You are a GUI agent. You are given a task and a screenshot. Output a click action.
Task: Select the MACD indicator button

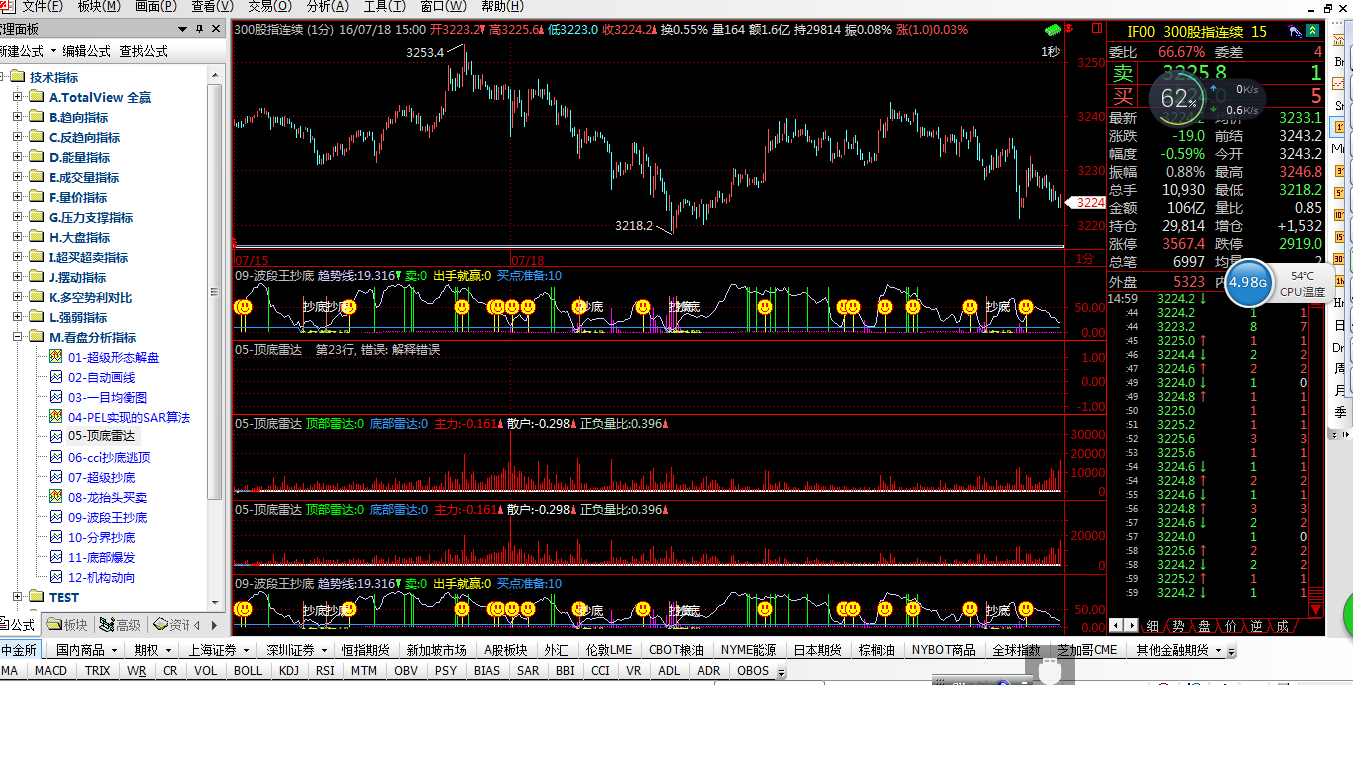coord(51,671)
